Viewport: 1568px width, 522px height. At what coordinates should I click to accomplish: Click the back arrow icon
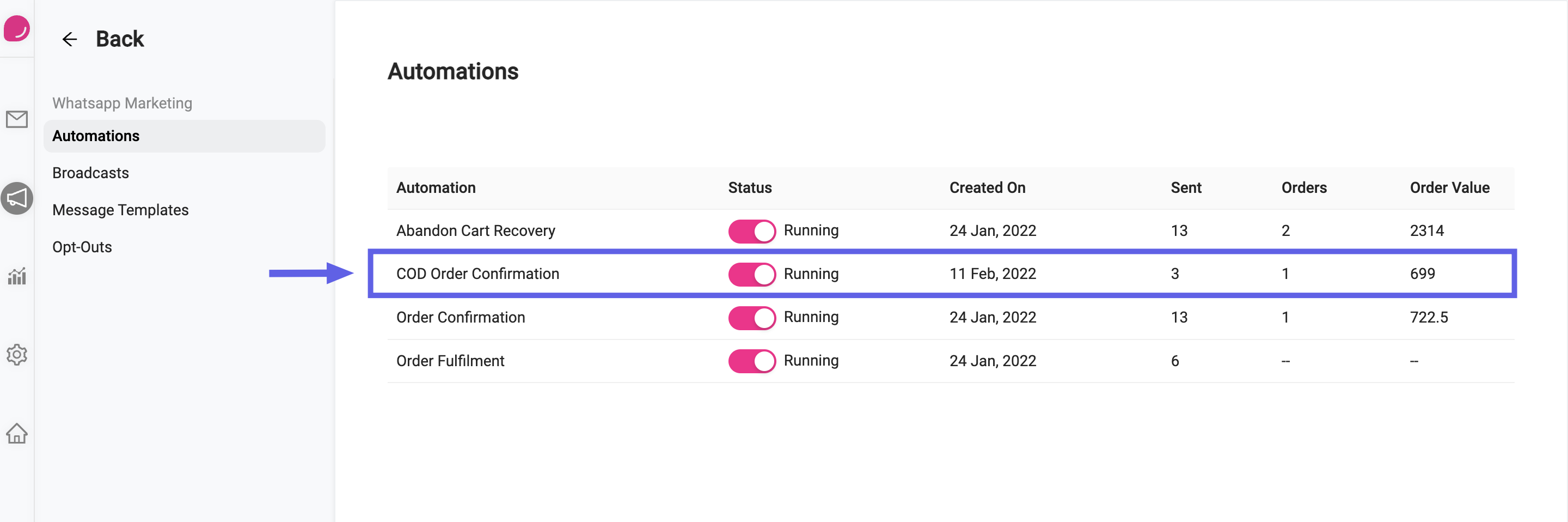pyautogui.click(x=69, y=40)
